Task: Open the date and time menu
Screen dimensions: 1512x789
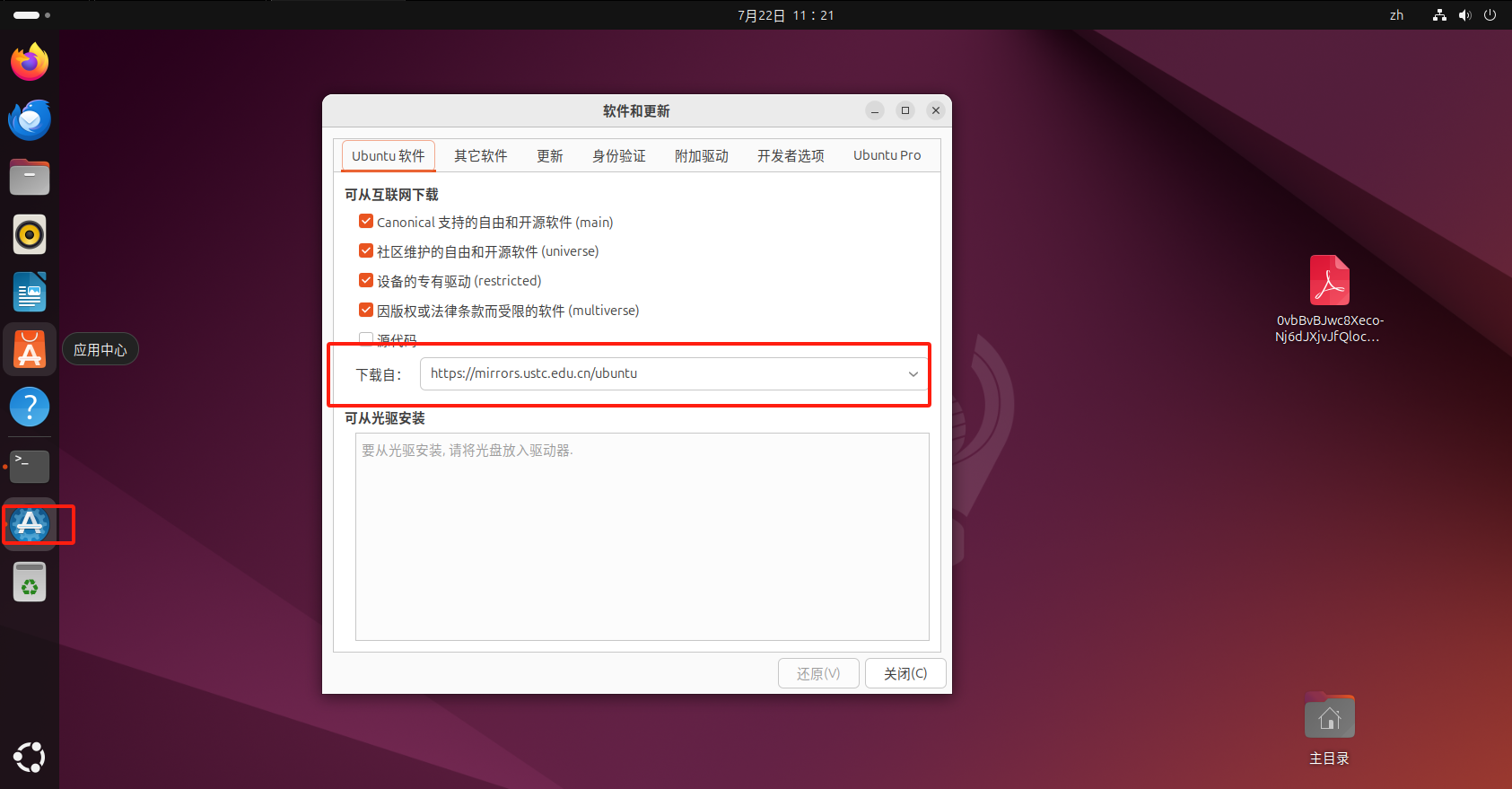Action: tap(786, 15)
